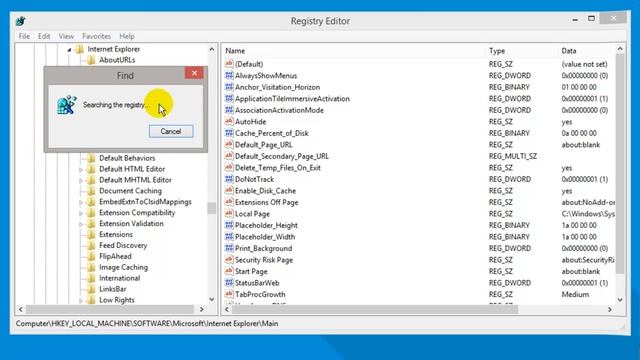Expand the EmbedExtnToClsidMappings key
The height and width of the screenshot is (360, 640).
click(x=81, y=202)
